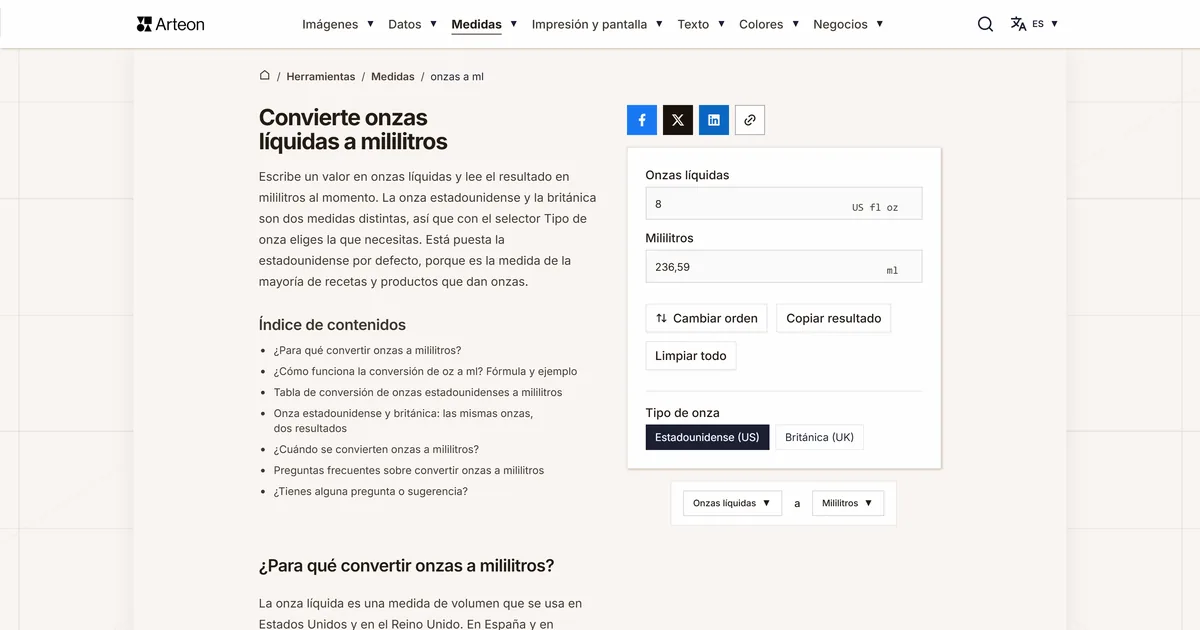
Task: Click Copiar resultado button
Action: [x=834, y=318]
